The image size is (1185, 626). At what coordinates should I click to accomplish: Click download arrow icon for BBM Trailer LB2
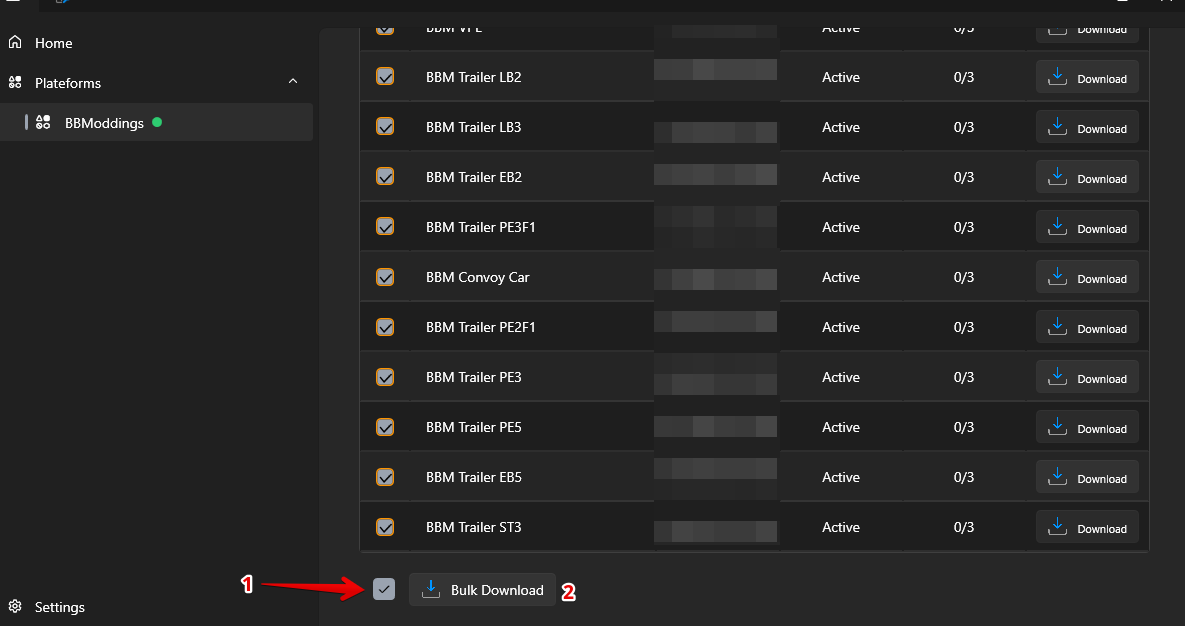pos(1057,77)
